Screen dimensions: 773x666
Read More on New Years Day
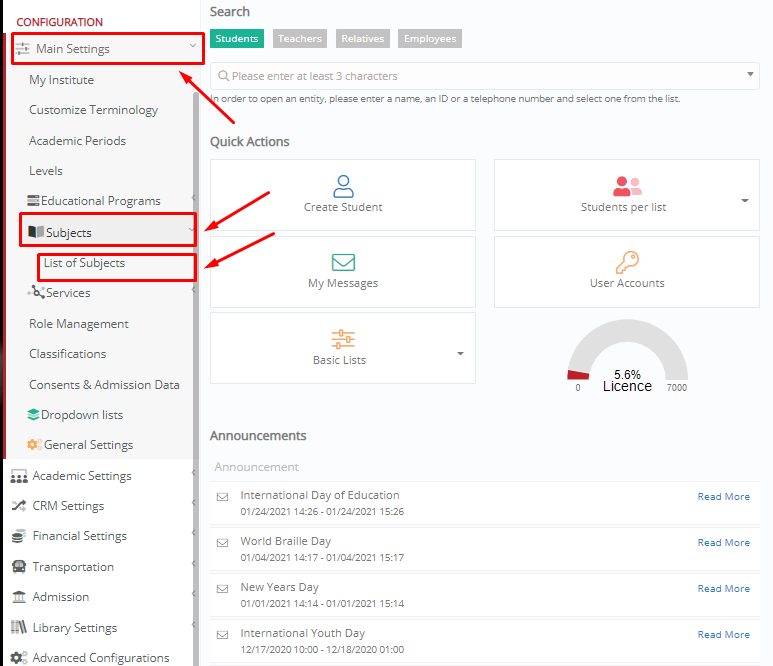[724, 589]
